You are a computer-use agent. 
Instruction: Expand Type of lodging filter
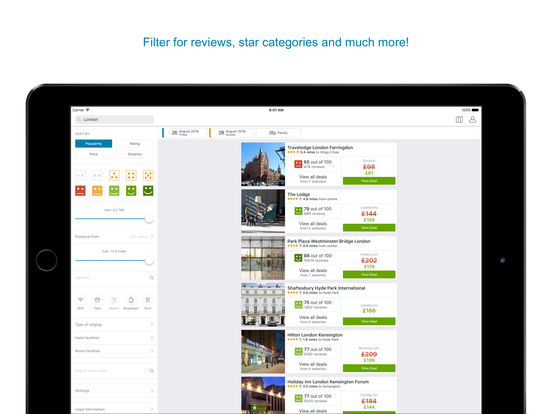tap(114, 325)
